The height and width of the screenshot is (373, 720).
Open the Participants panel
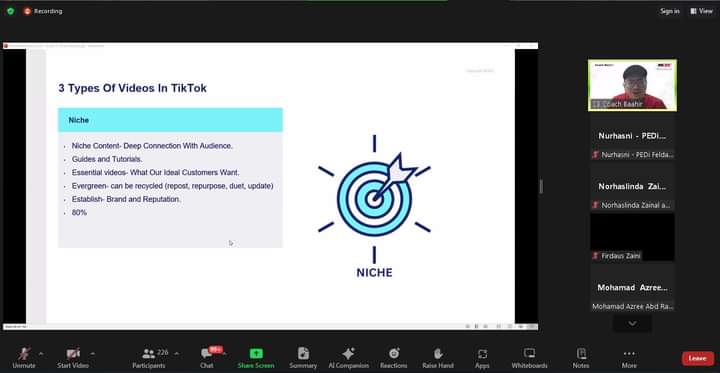point(149,358)
